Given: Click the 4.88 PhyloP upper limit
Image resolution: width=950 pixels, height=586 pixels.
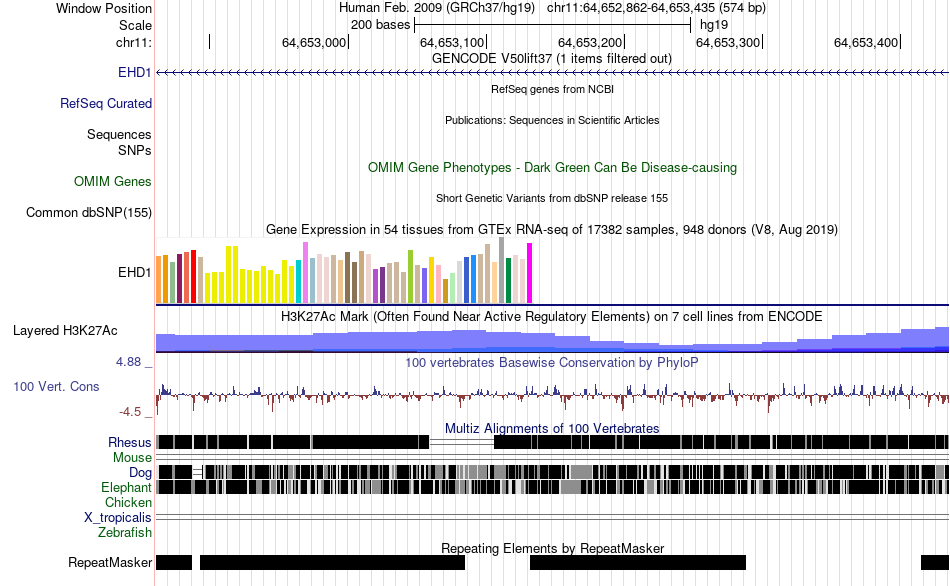Looking at the screenshot, I should 128,362.
